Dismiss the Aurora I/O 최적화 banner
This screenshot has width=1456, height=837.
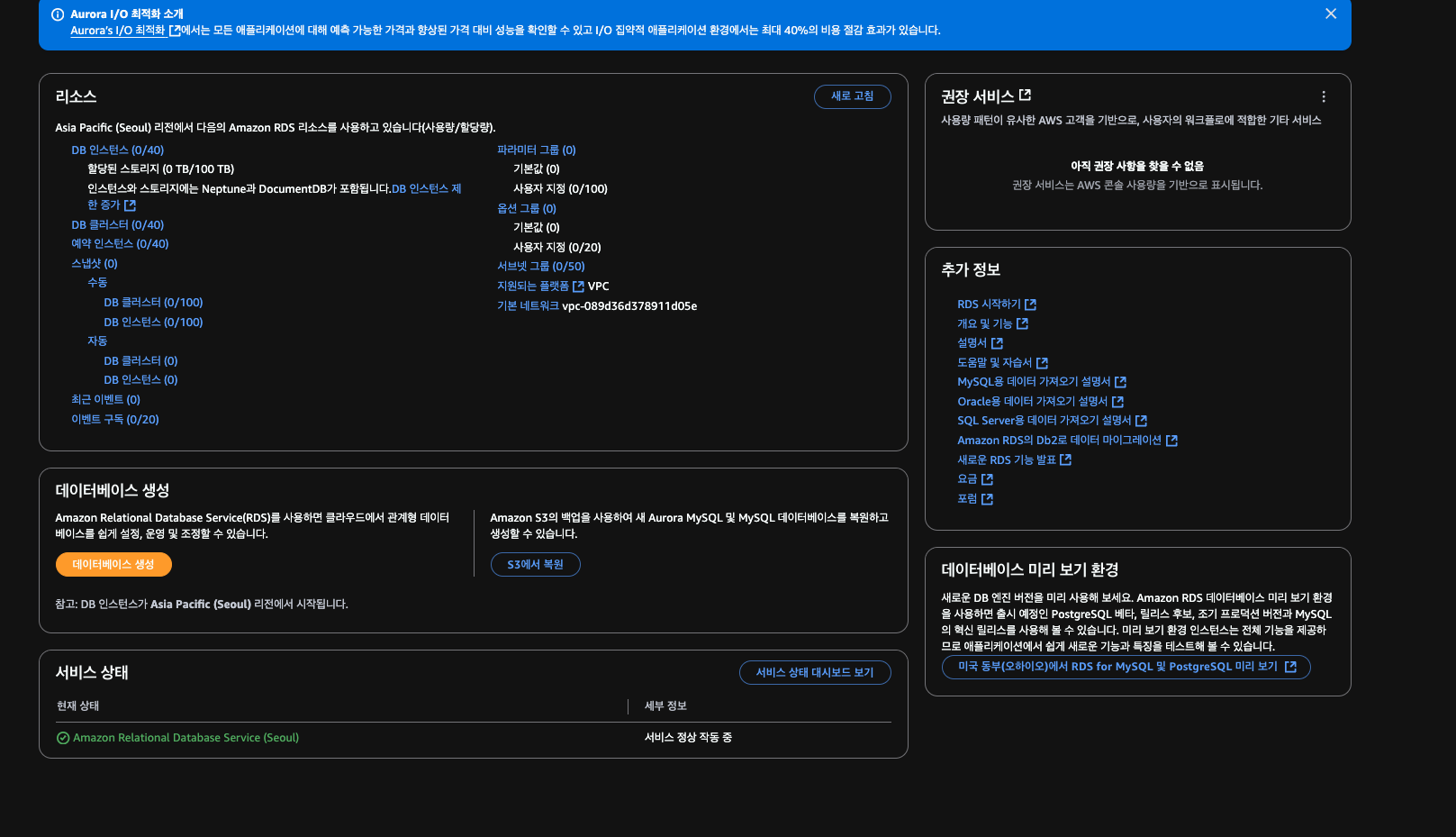(1330, 14)
